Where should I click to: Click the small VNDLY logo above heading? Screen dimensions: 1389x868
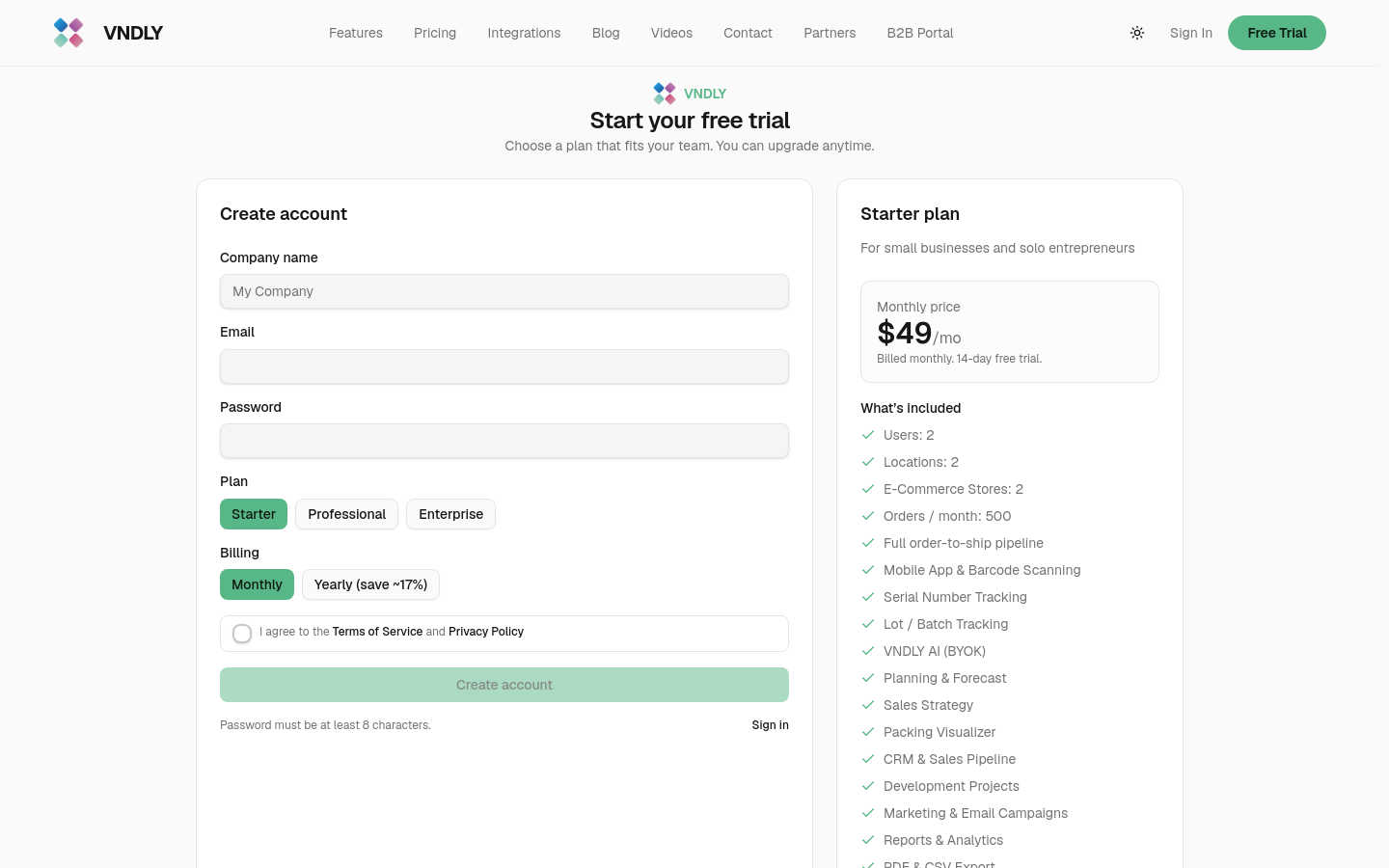click(665, 94)
